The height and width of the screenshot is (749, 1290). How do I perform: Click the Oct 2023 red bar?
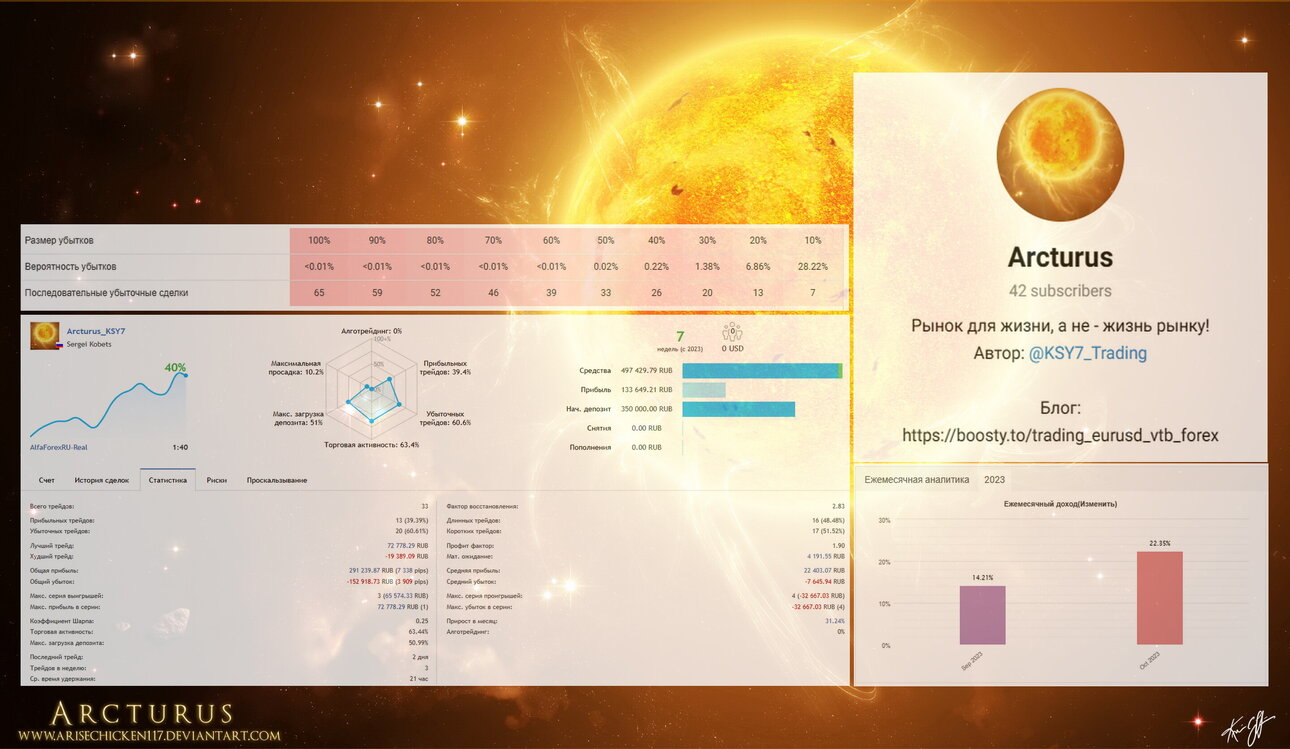pyautogui.click(x=1160, y=598)
